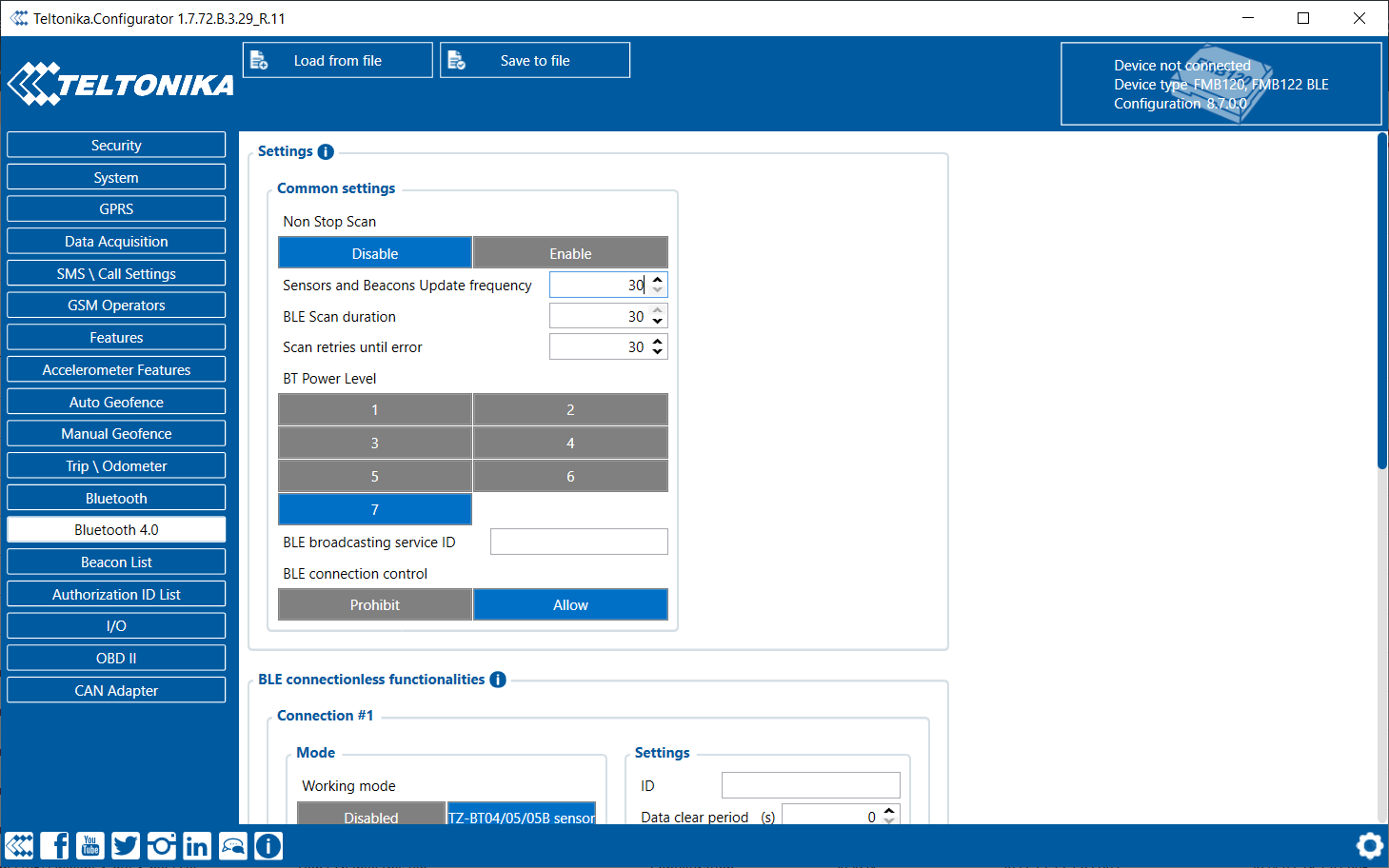Set BLE connection control to Allow

tap(570, 605)
